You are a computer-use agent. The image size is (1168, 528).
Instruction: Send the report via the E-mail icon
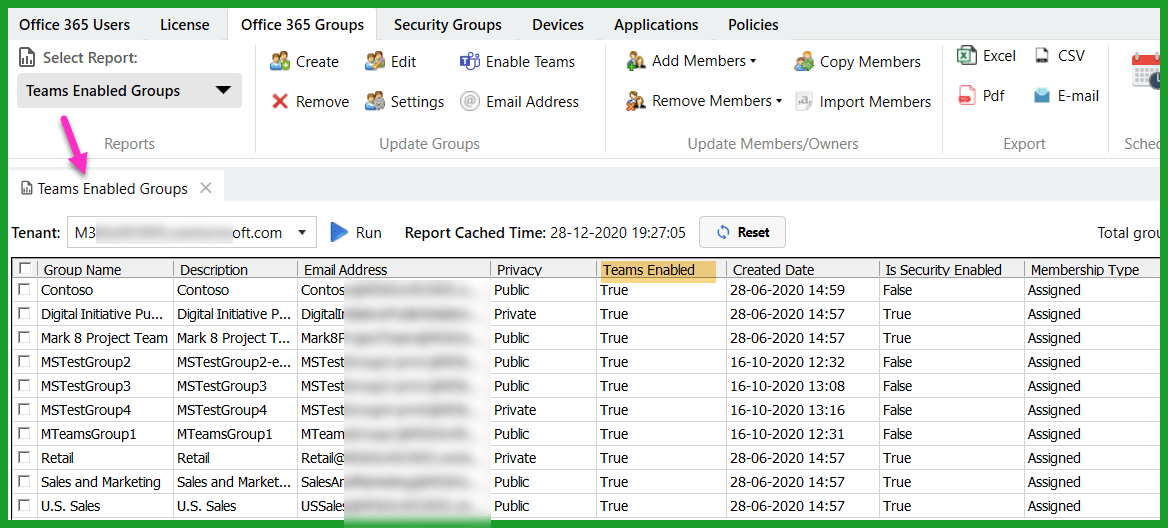coord(1042,96)
